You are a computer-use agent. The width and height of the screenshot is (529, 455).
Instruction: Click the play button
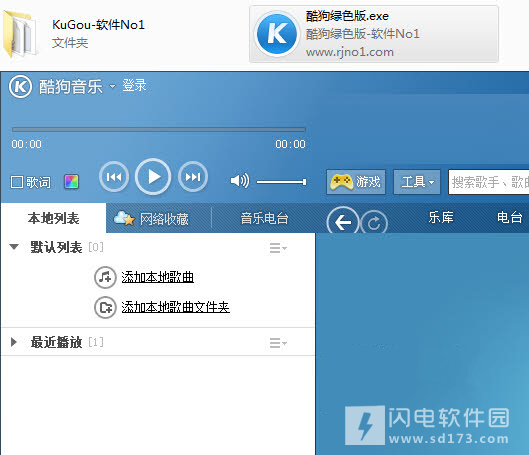coord(153,177)
